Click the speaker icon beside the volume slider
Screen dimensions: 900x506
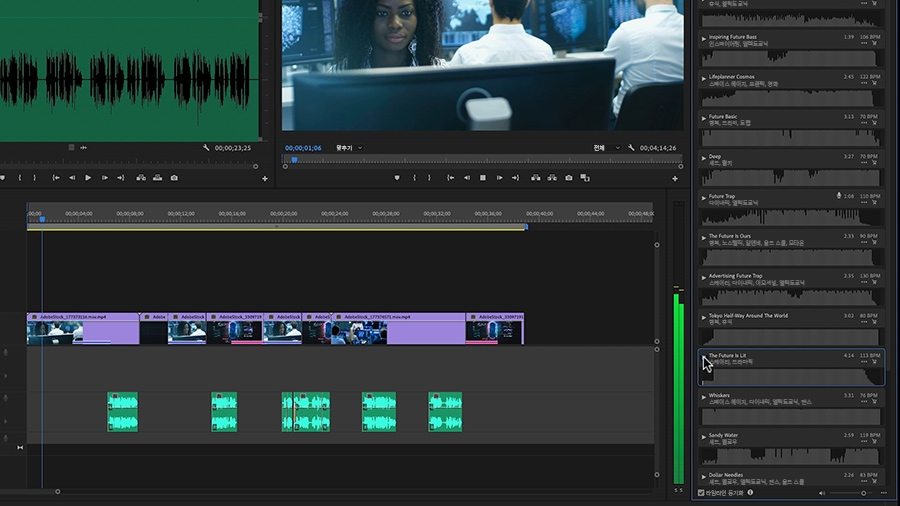coord(822,493)
